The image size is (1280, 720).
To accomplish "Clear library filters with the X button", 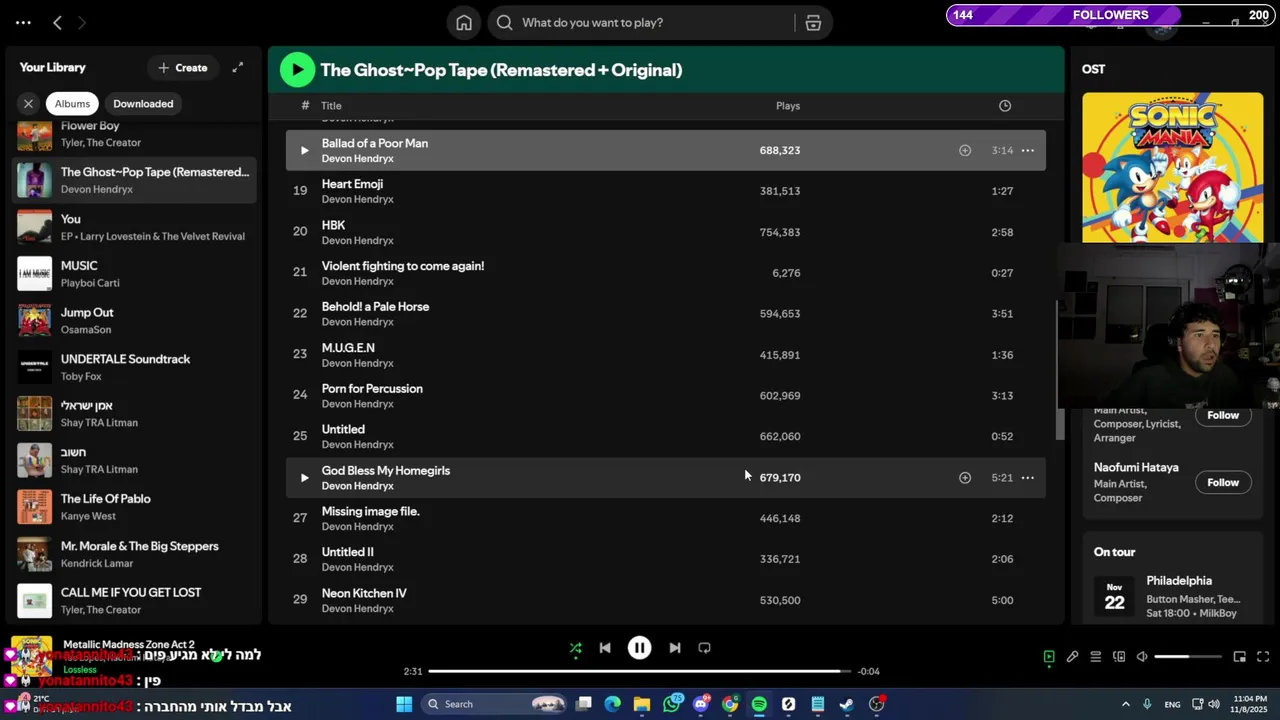I will [28, 104].
